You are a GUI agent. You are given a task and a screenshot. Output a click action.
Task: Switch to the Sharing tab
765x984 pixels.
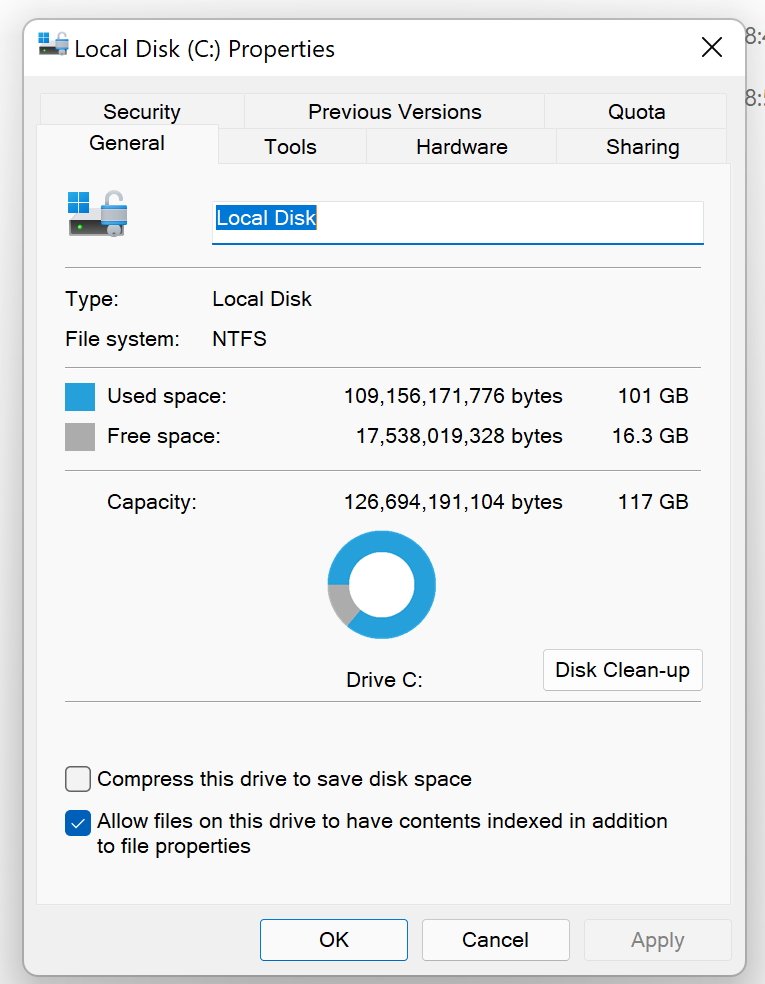pyautogui.click(x=642, y=146)
